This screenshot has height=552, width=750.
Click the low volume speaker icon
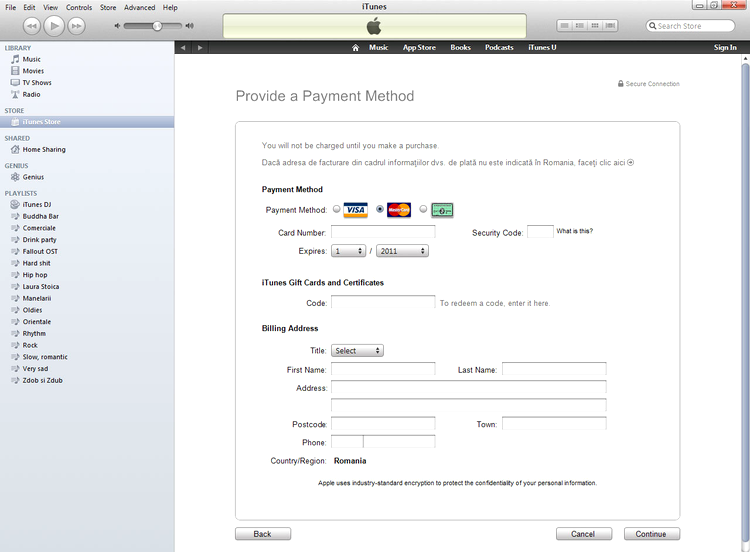click(117, 26)
